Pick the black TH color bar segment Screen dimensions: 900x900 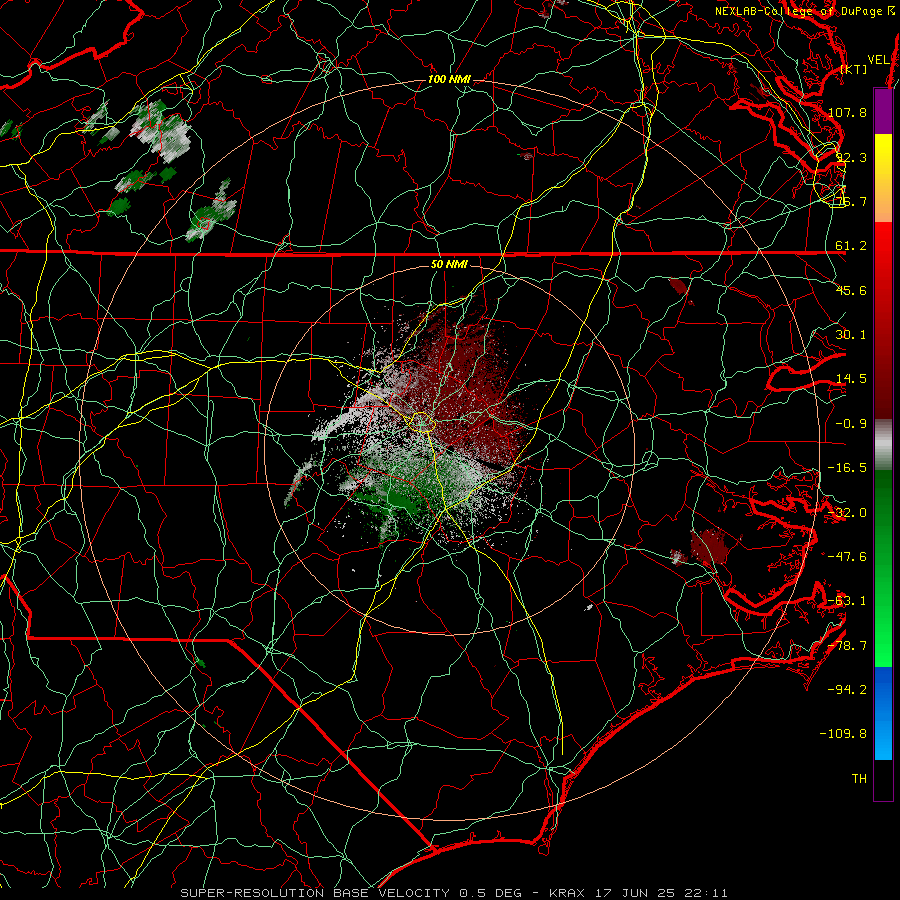point(883,779)
